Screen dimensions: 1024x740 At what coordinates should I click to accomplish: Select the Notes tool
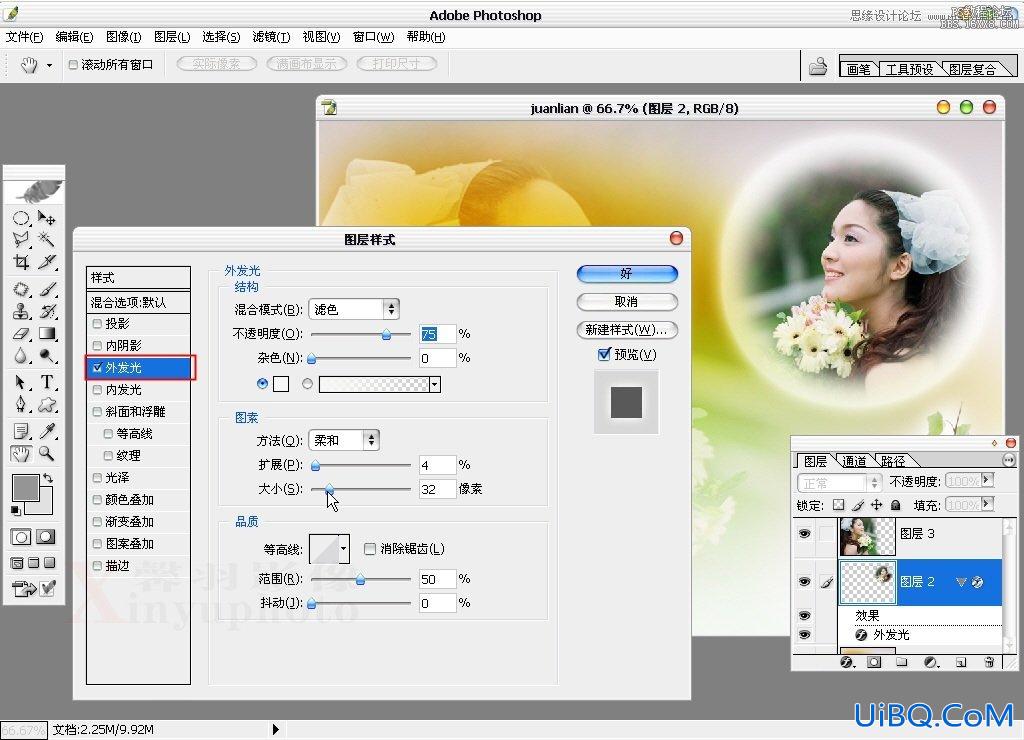pyautogui.click(x=21, y=431)
